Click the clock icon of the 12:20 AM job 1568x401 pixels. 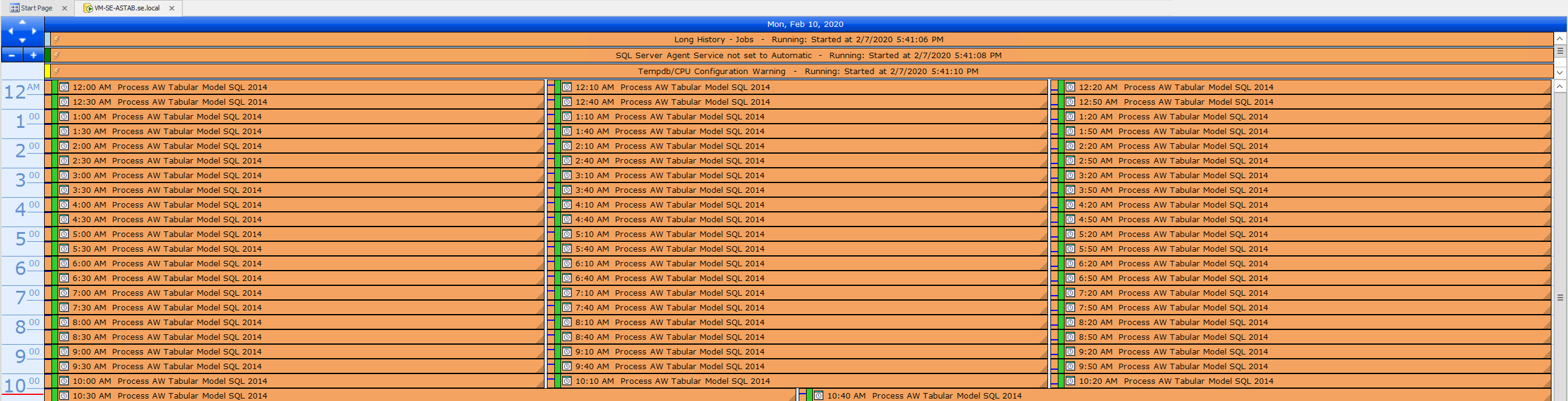point(1070,87)
